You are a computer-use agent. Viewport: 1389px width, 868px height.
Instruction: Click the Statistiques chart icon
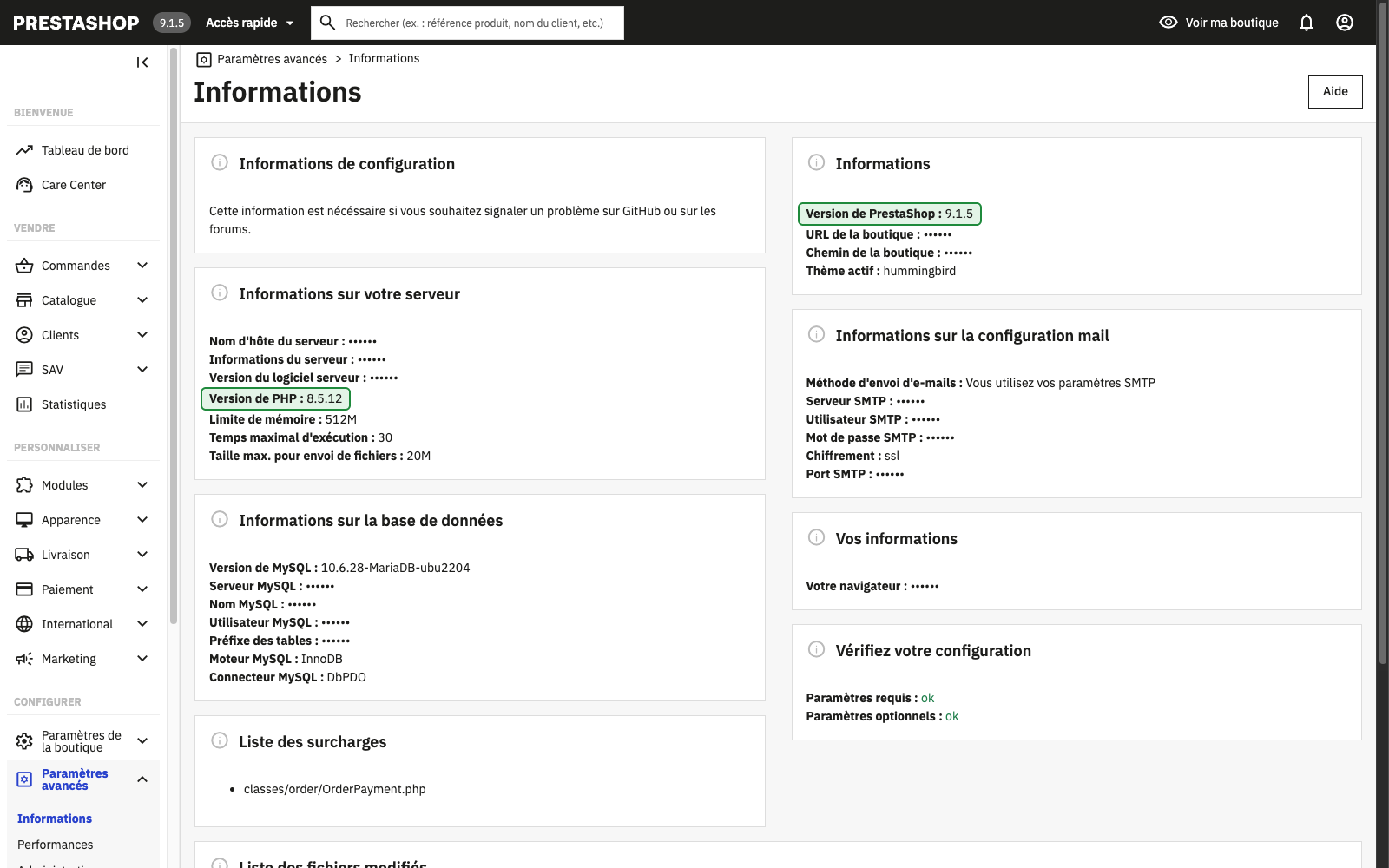coord(24,404)
